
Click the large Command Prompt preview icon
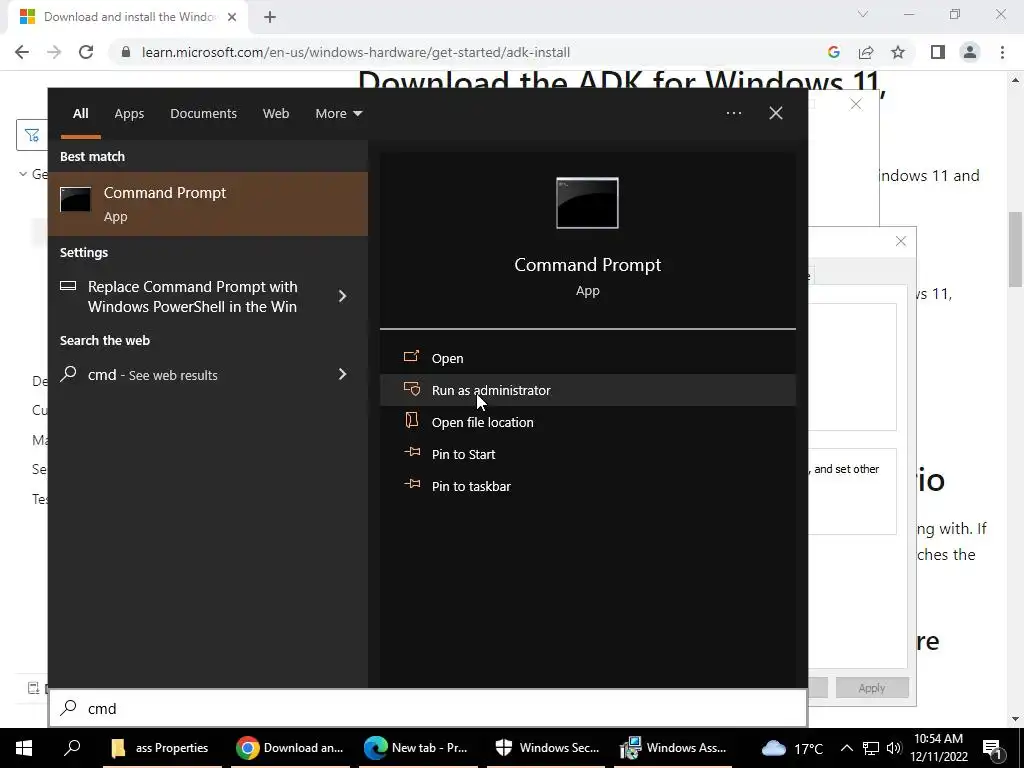tap(587, 203)
